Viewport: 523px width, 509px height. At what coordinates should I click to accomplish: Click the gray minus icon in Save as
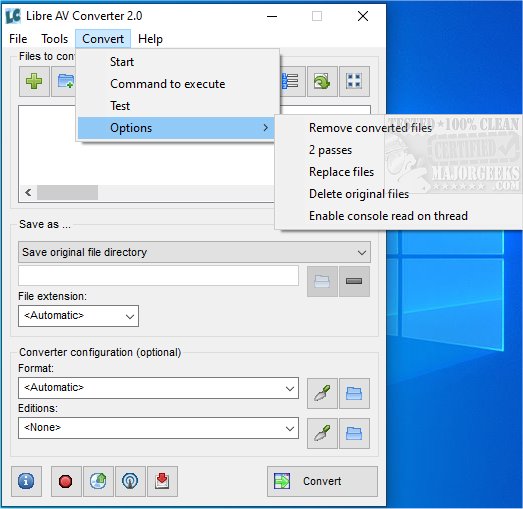pos(354,281)
